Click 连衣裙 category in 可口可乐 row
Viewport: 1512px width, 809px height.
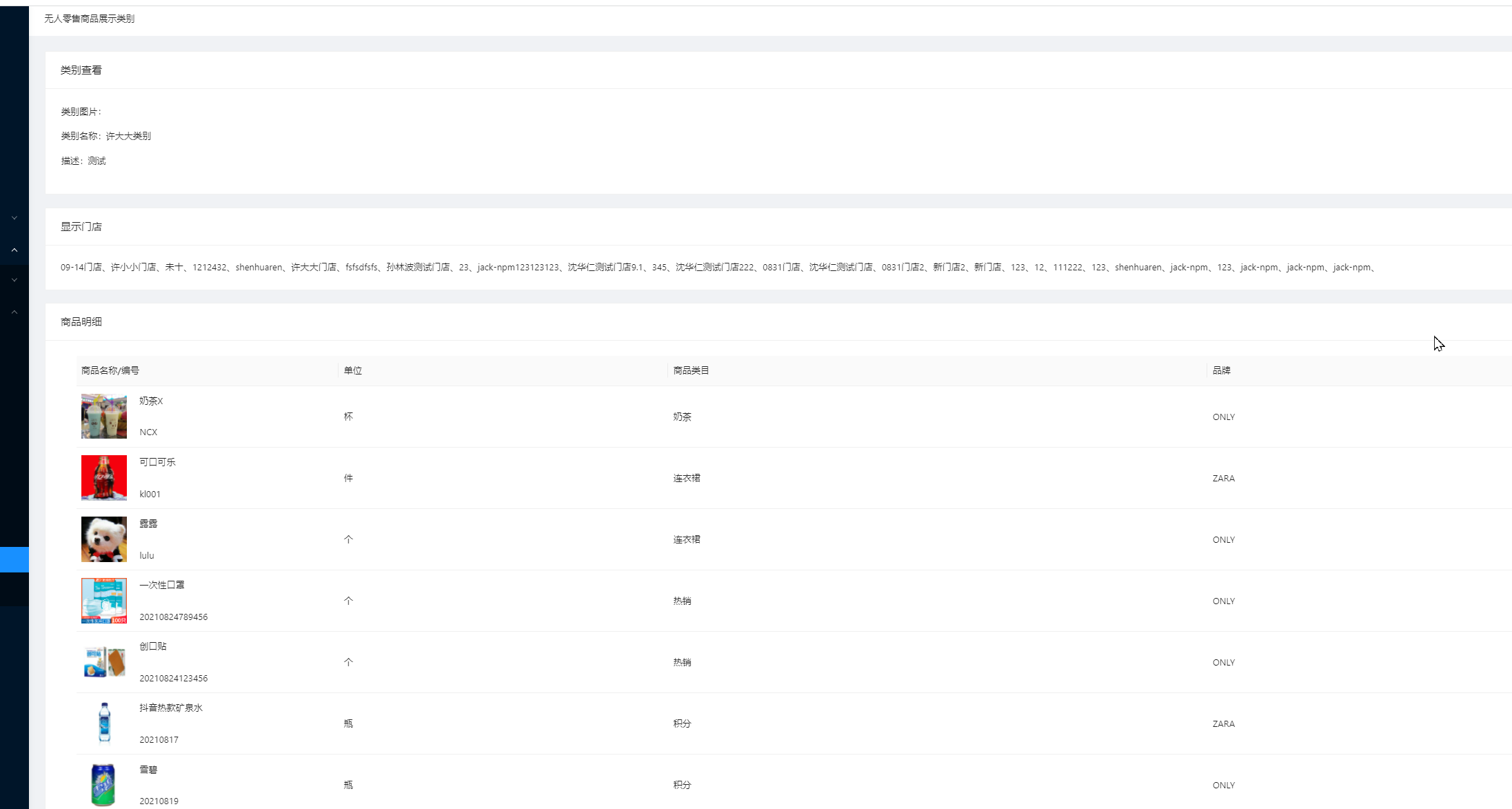coord(687,478)
